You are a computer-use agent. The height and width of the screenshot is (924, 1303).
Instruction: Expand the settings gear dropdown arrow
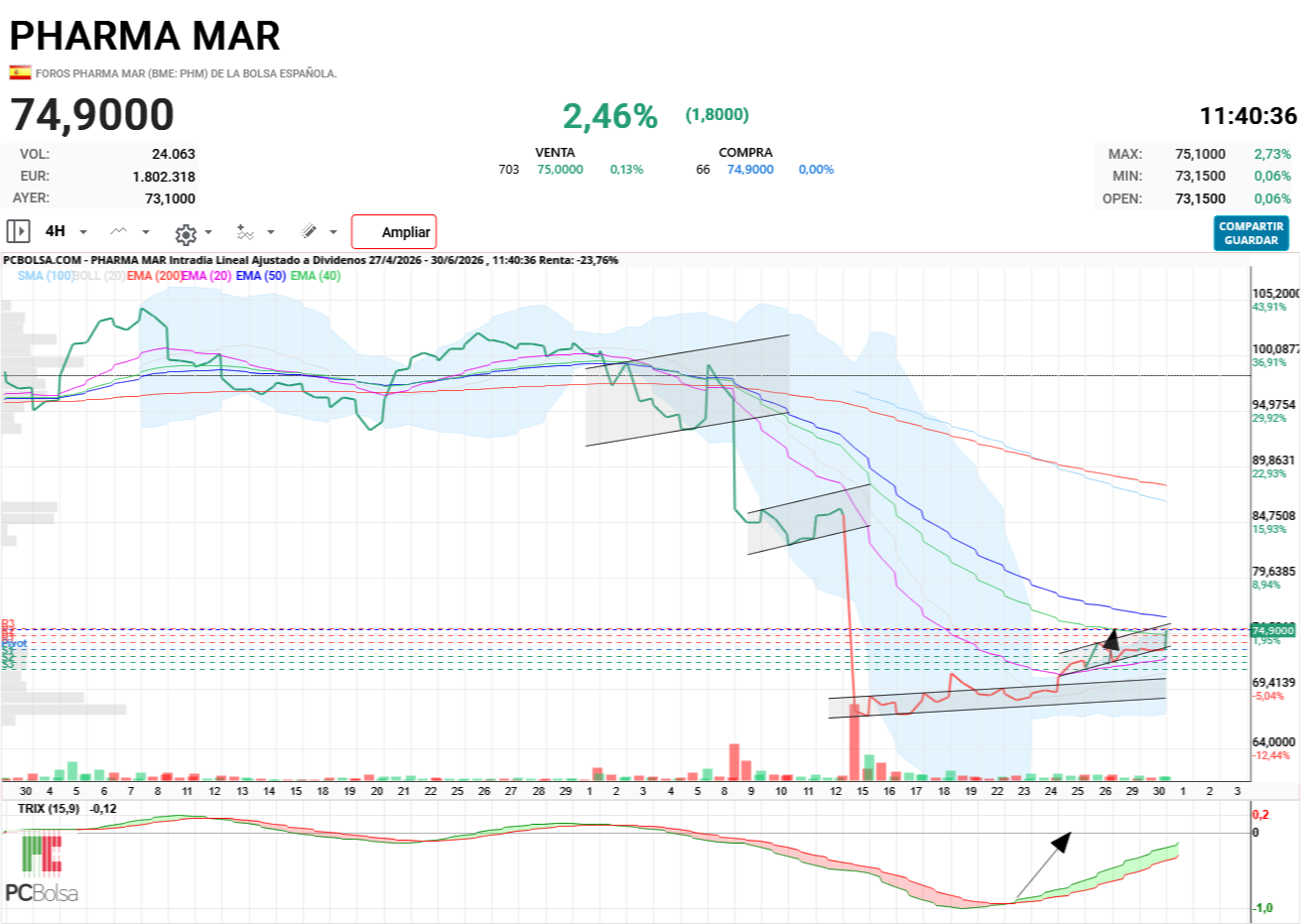tap(208, 233)
